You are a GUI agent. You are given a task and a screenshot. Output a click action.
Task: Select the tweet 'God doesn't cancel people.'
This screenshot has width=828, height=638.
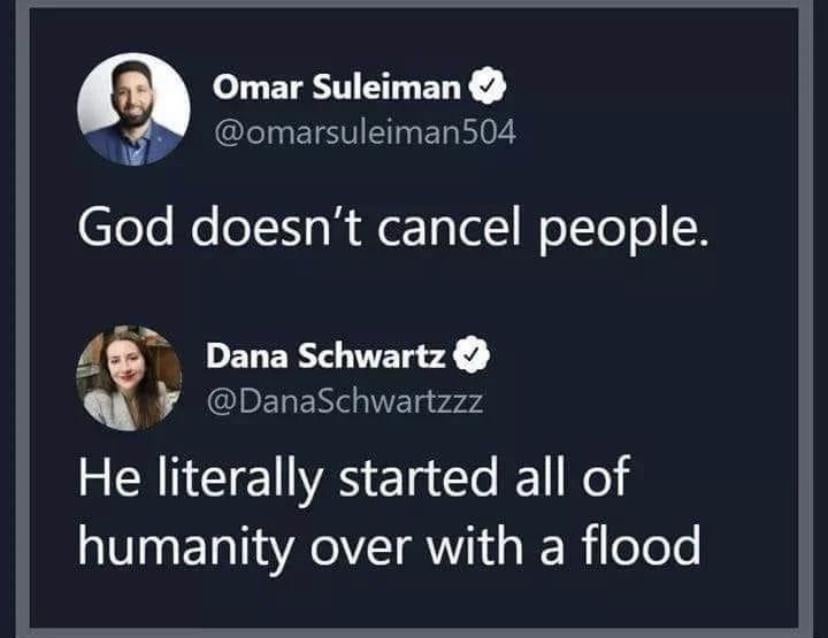392,227
